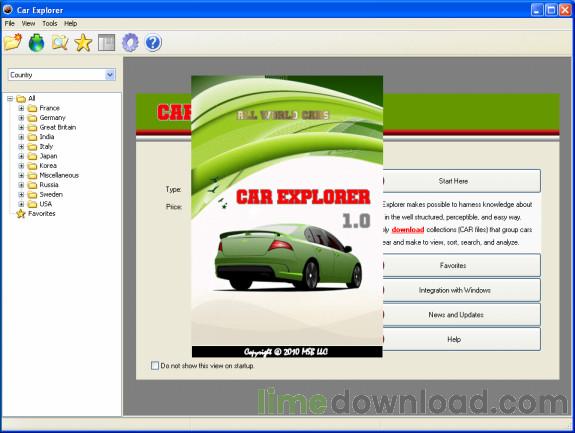Open the Help menu
This screenshot has width=575, height=433.
point(70,23)
